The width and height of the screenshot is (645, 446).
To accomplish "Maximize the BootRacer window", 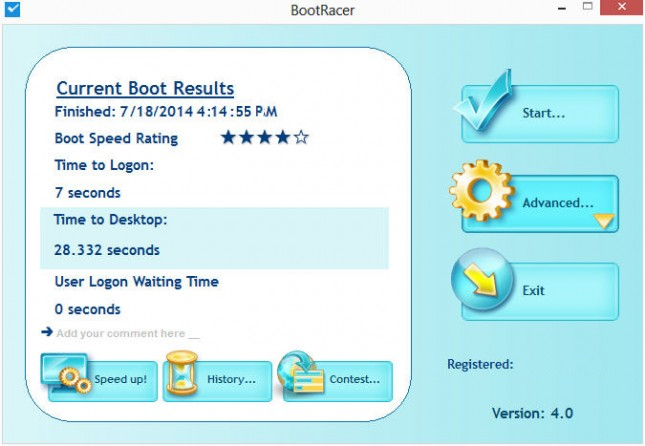I will point(588,7).
